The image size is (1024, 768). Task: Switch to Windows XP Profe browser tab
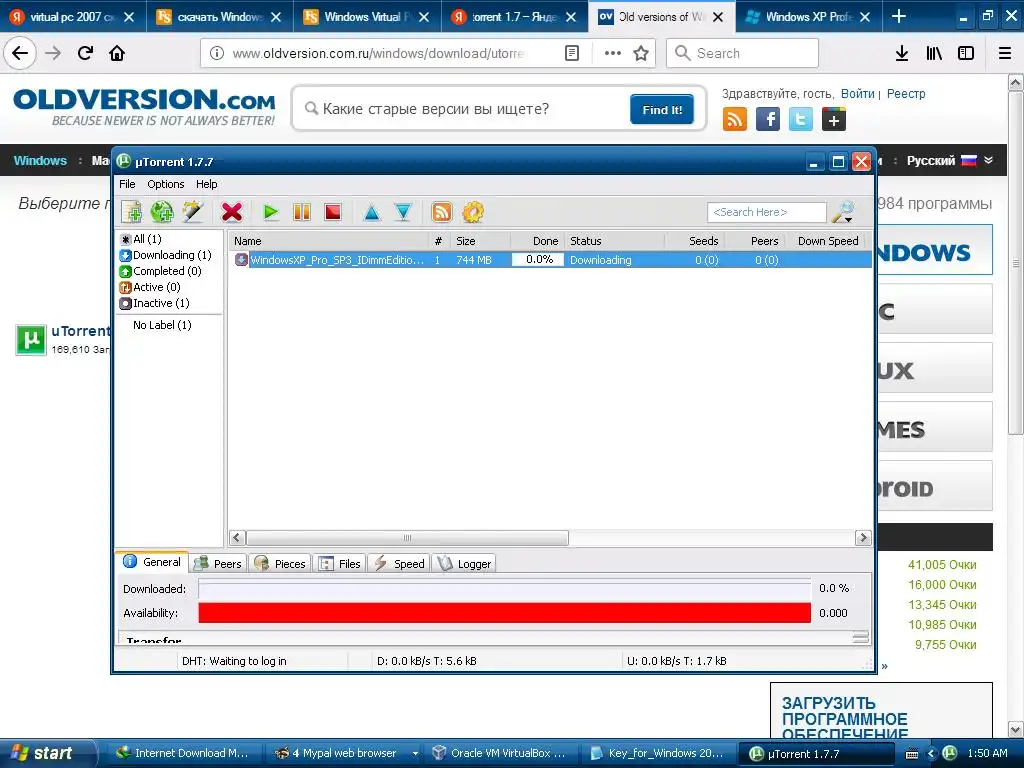(808, 17)
